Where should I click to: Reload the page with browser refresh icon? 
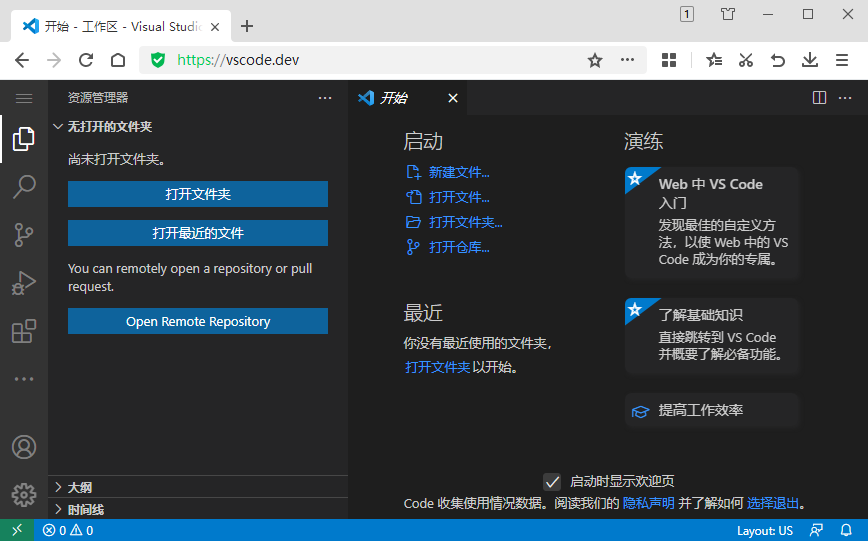(86, 60)
